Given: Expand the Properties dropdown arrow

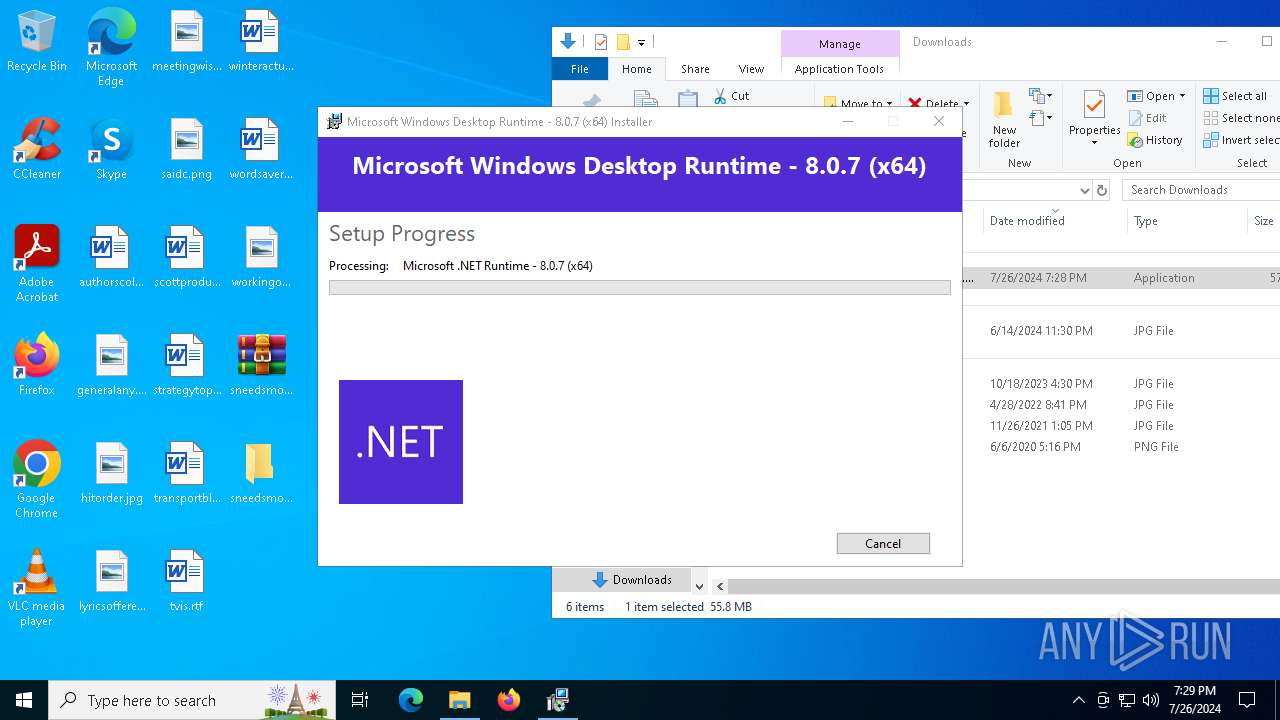Looking at the screenshot, I should (1094, 142).
